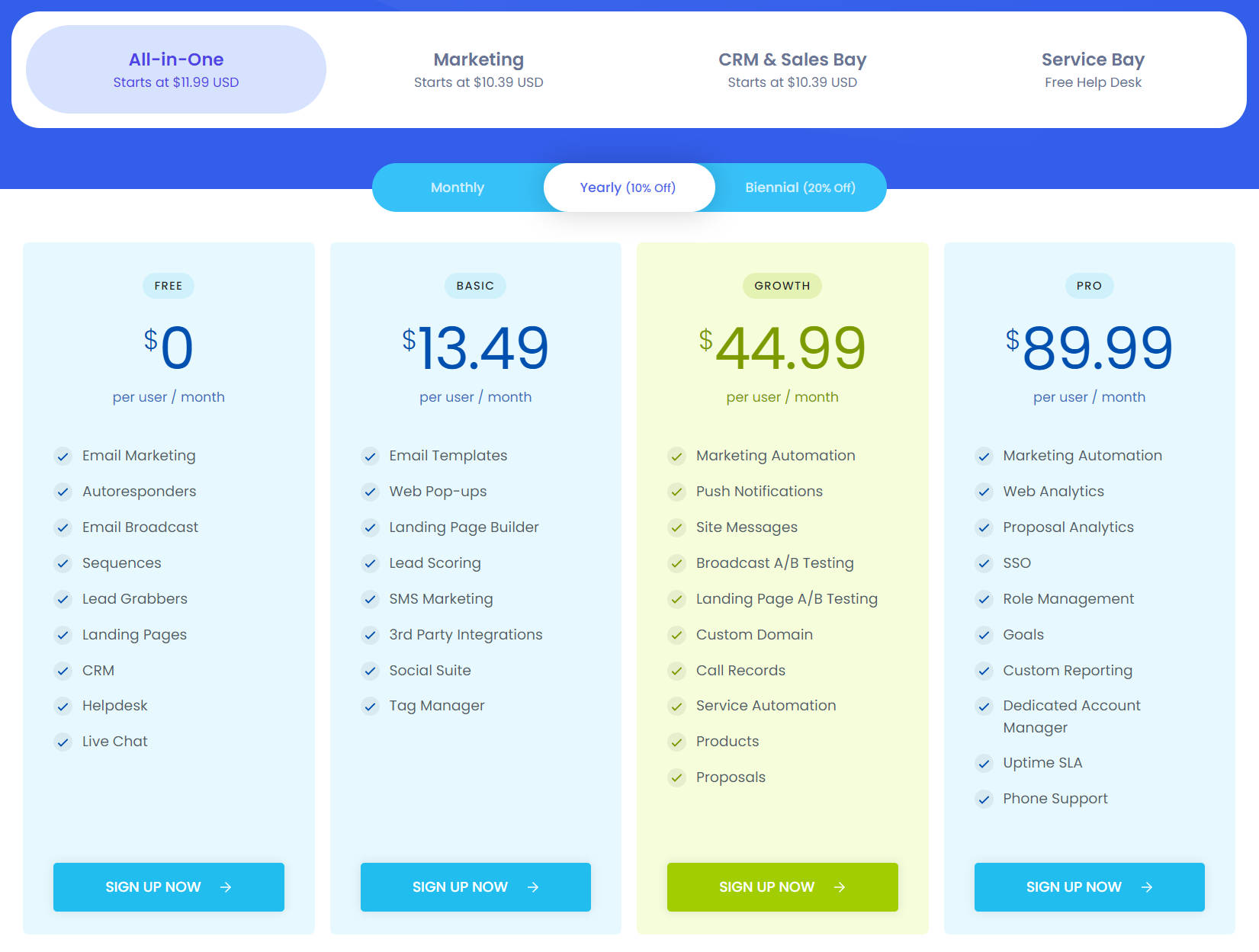The height and width of the screenshot is (952, 1259).
Task: Click Sign Up Now for Basic plan
Action: point(475,886)
